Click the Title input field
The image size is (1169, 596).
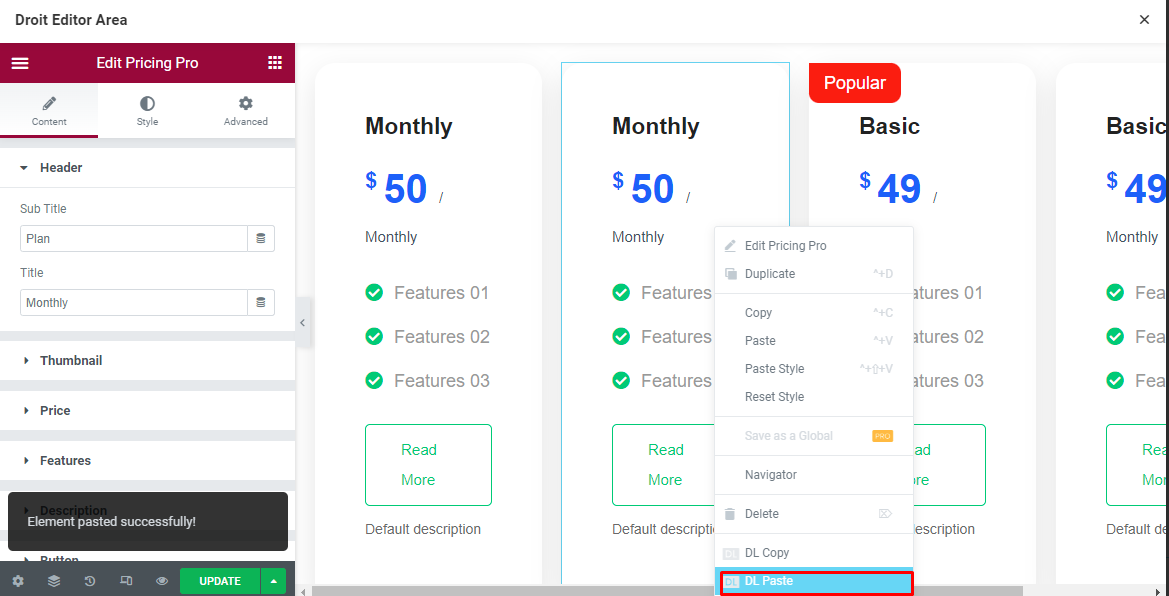[x=134, y=303]
